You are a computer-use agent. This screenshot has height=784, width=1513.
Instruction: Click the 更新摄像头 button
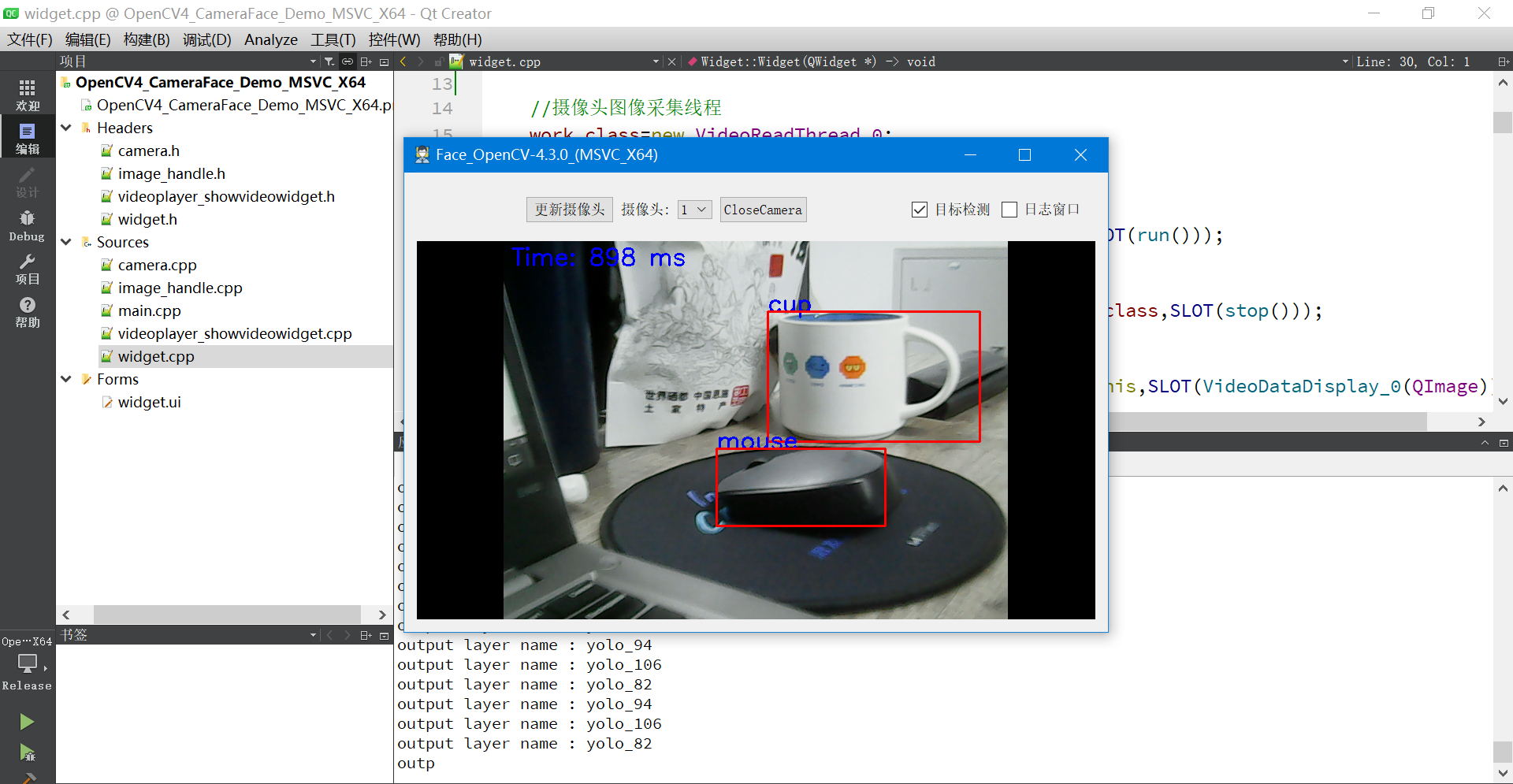569,210
